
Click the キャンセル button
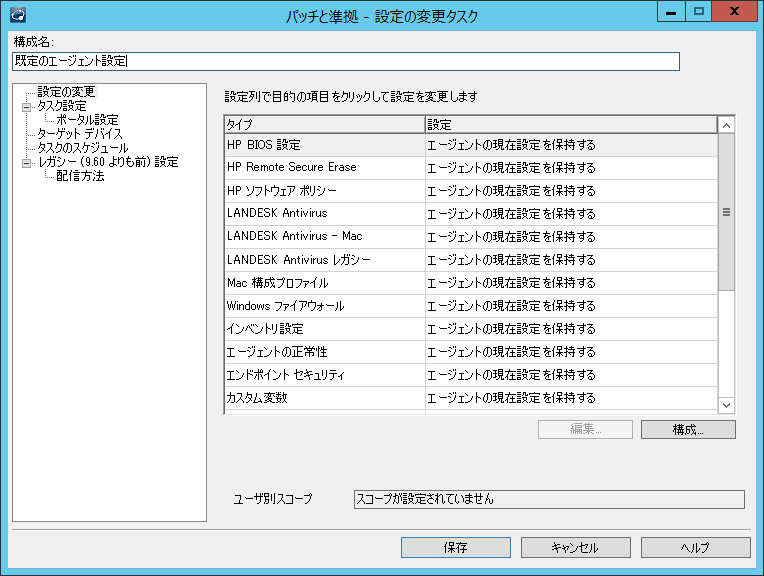click(575, 548)
